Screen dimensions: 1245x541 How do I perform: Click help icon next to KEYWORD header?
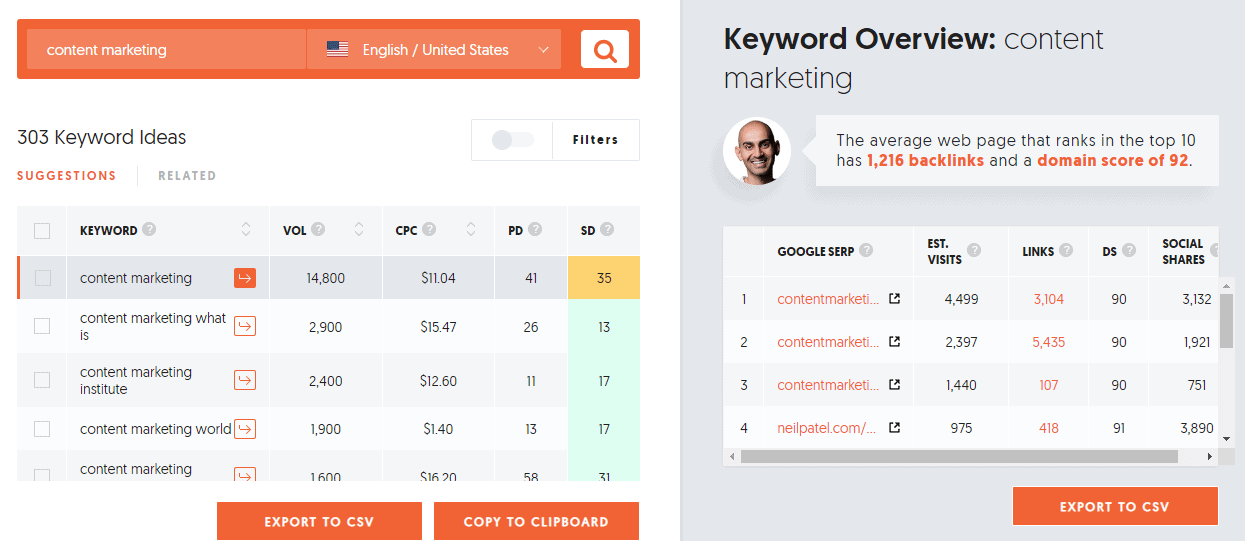click(149, 230)
